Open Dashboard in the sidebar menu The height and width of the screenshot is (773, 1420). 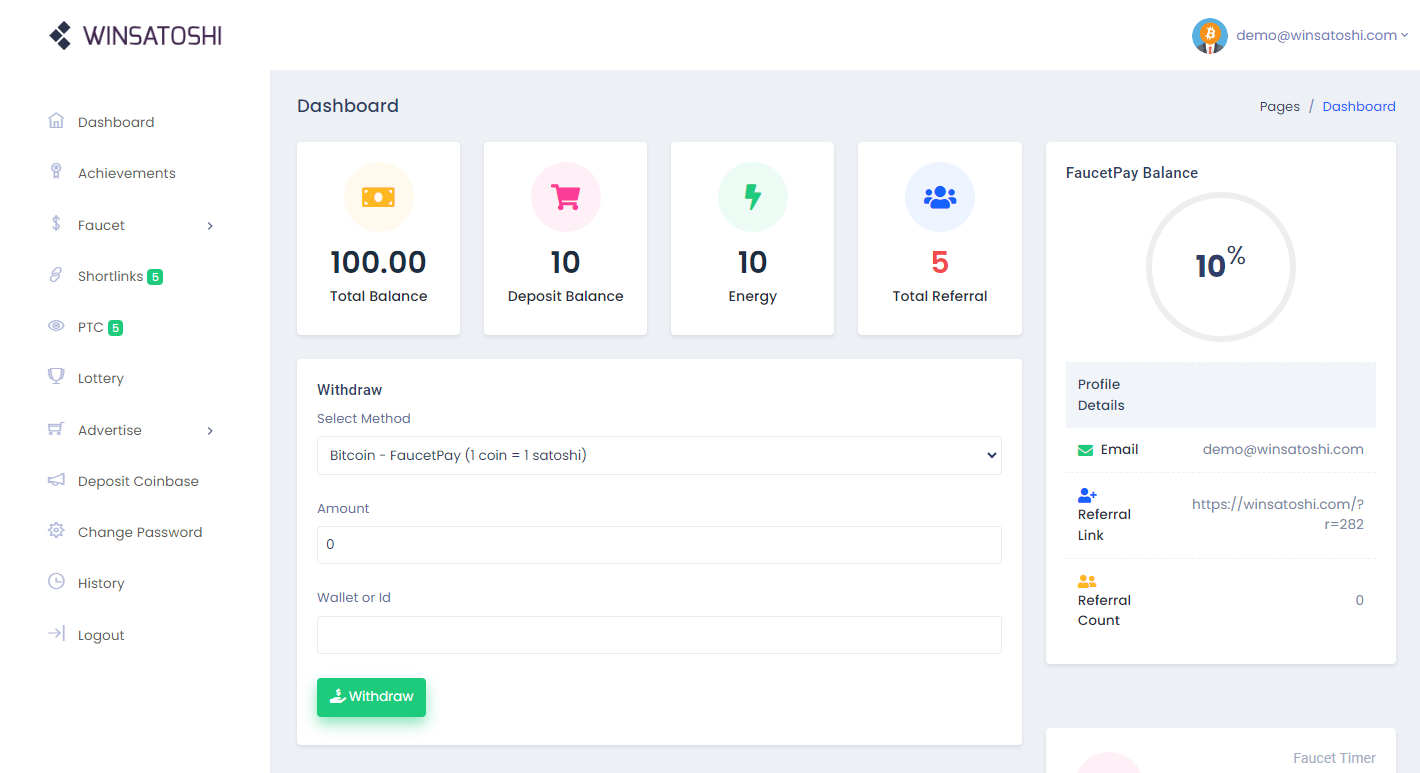pyautogui.click(x=116, y=122)
